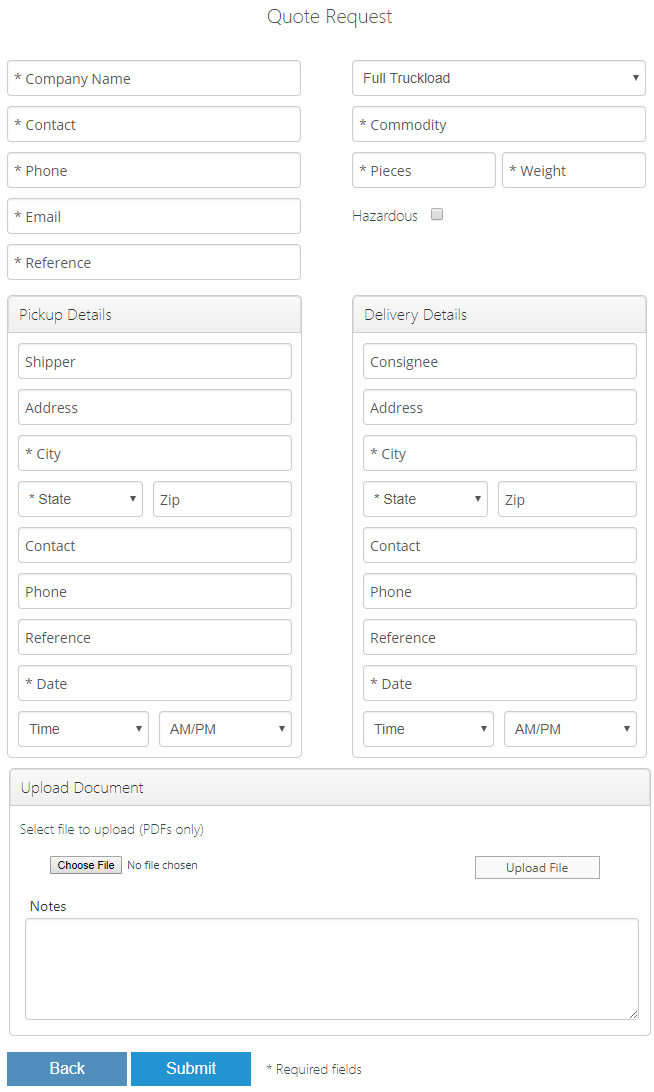Open the delivery AM/PM dropdown
Image resolution: width=654 pixels, height=1092 pixels.
pos(570,729)
